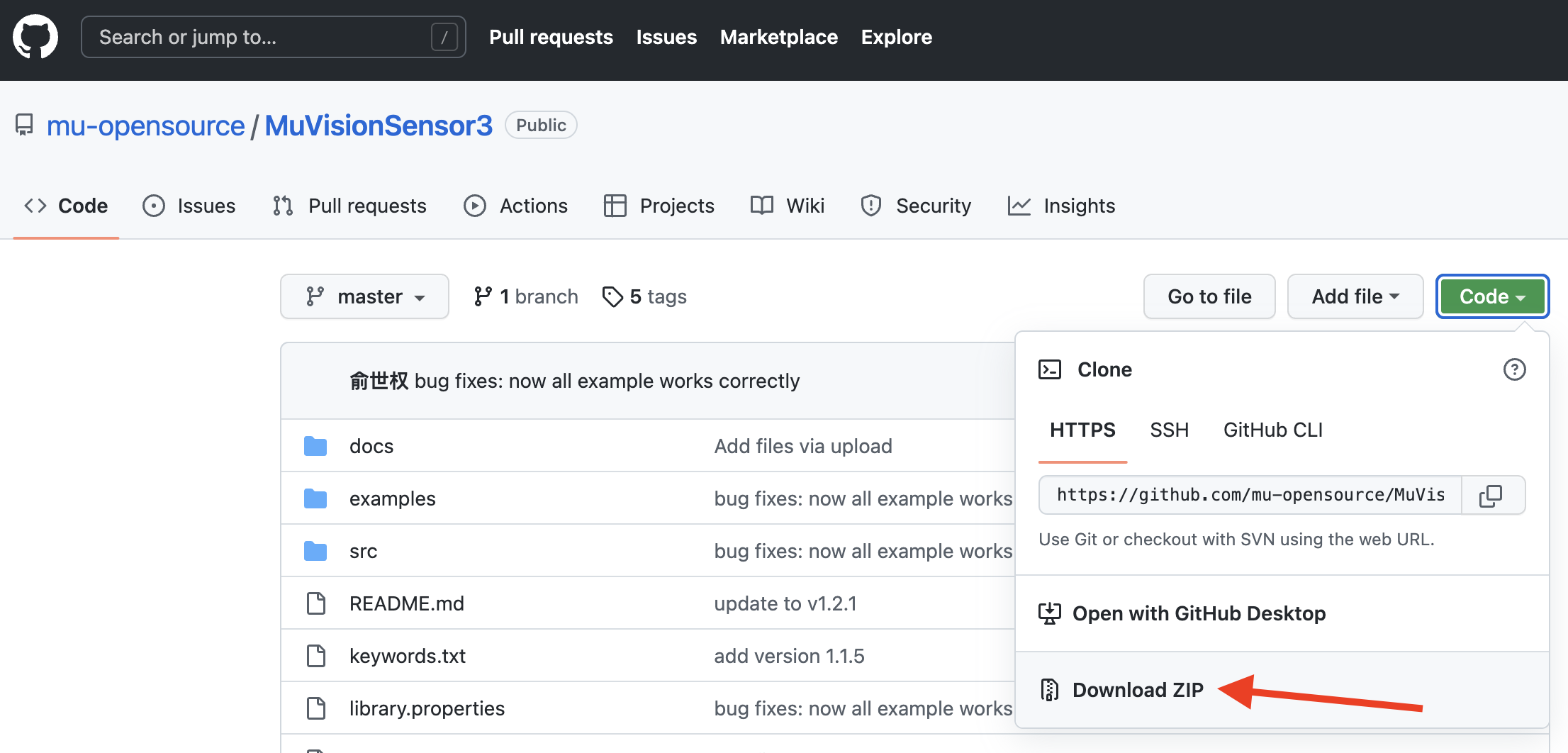Click the docs folder icon
Screen dimensions: 1568x753
(x=315, y=446)
